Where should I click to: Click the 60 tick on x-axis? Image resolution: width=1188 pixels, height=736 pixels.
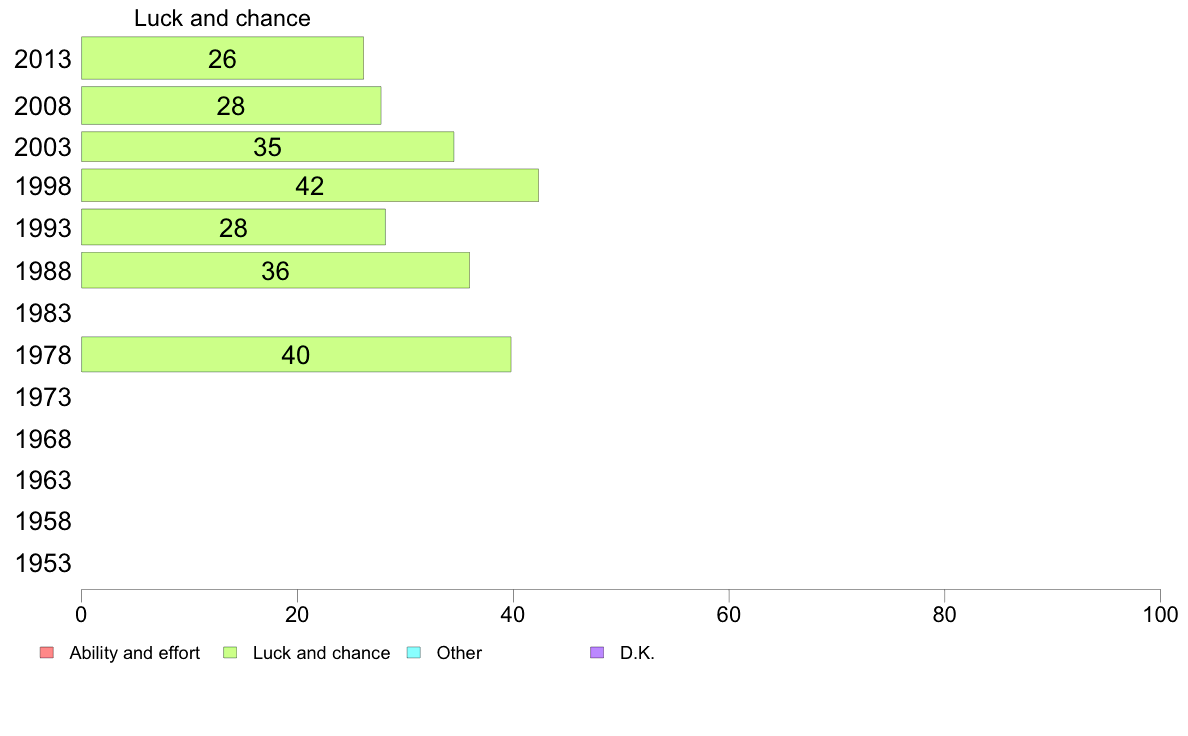pyautogui.click(x=729, y=614)
